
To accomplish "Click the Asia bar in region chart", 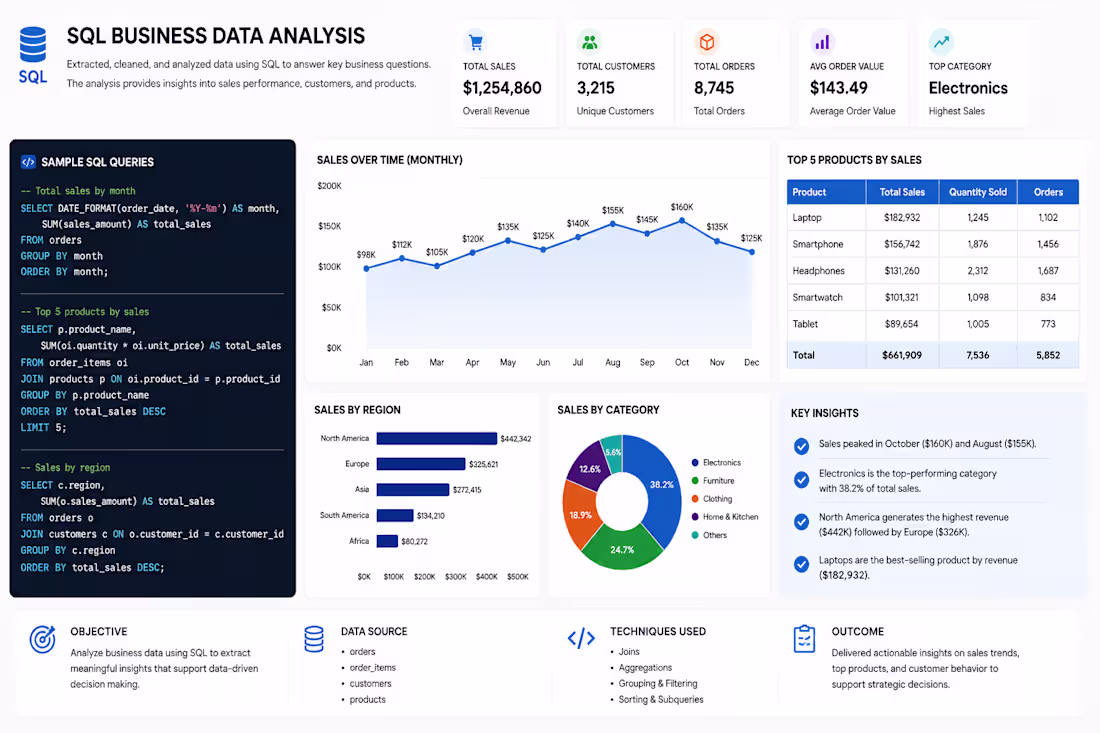I will (412, 490).
